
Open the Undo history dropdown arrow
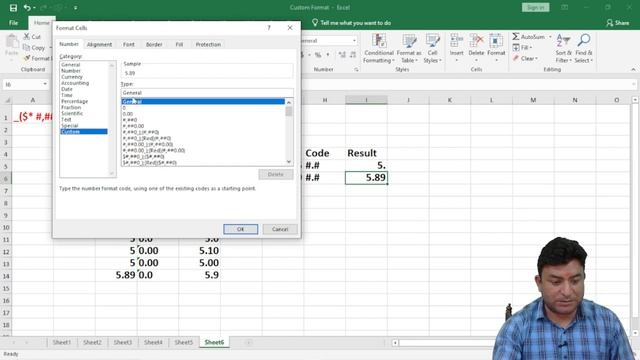coord(34,8)
